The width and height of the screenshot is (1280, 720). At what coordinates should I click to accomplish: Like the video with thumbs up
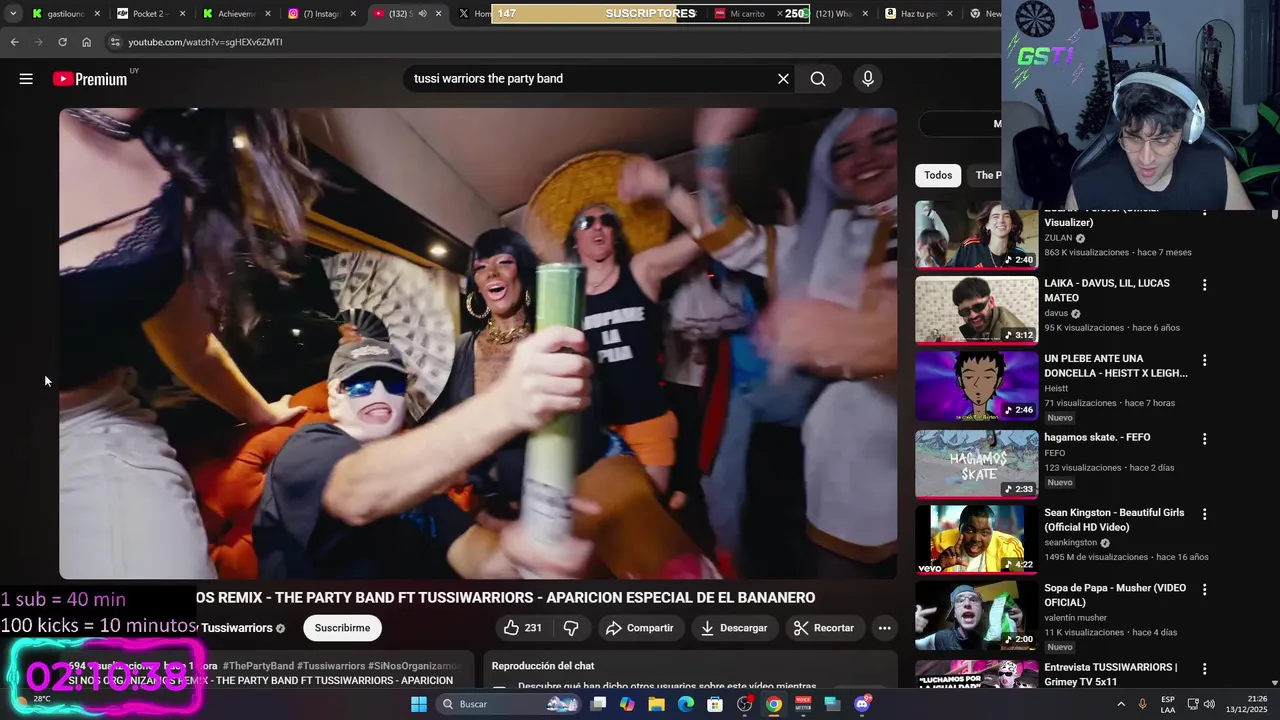[522, 628]
